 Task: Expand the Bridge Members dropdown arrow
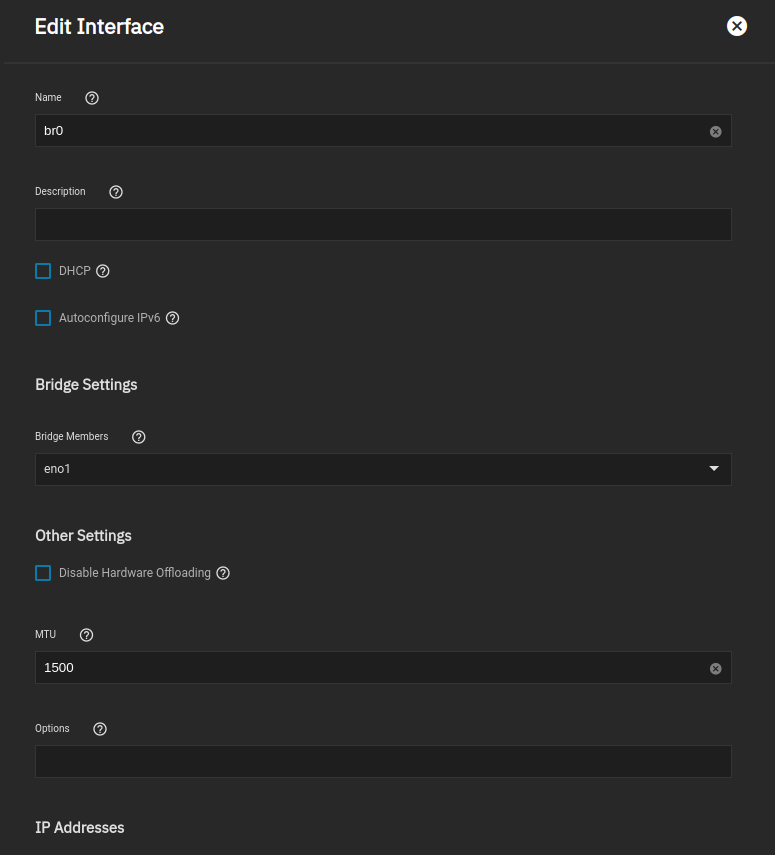(714, 469)
